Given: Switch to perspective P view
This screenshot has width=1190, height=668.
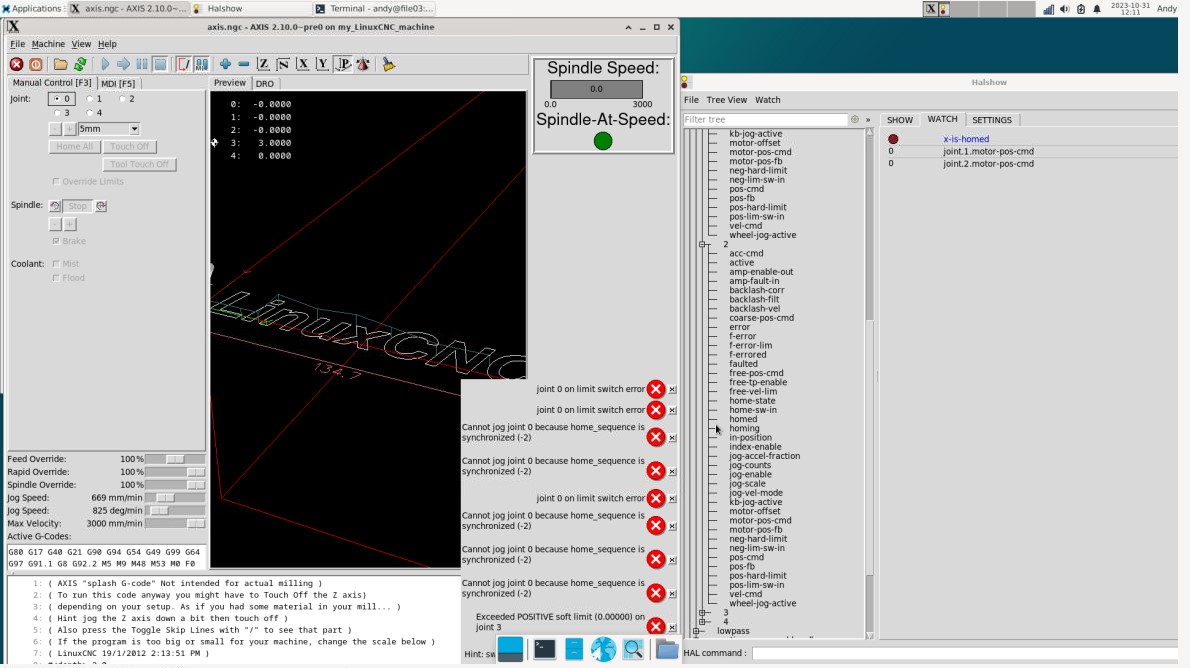Looking at the screenshot, I should tap(343, 65).
